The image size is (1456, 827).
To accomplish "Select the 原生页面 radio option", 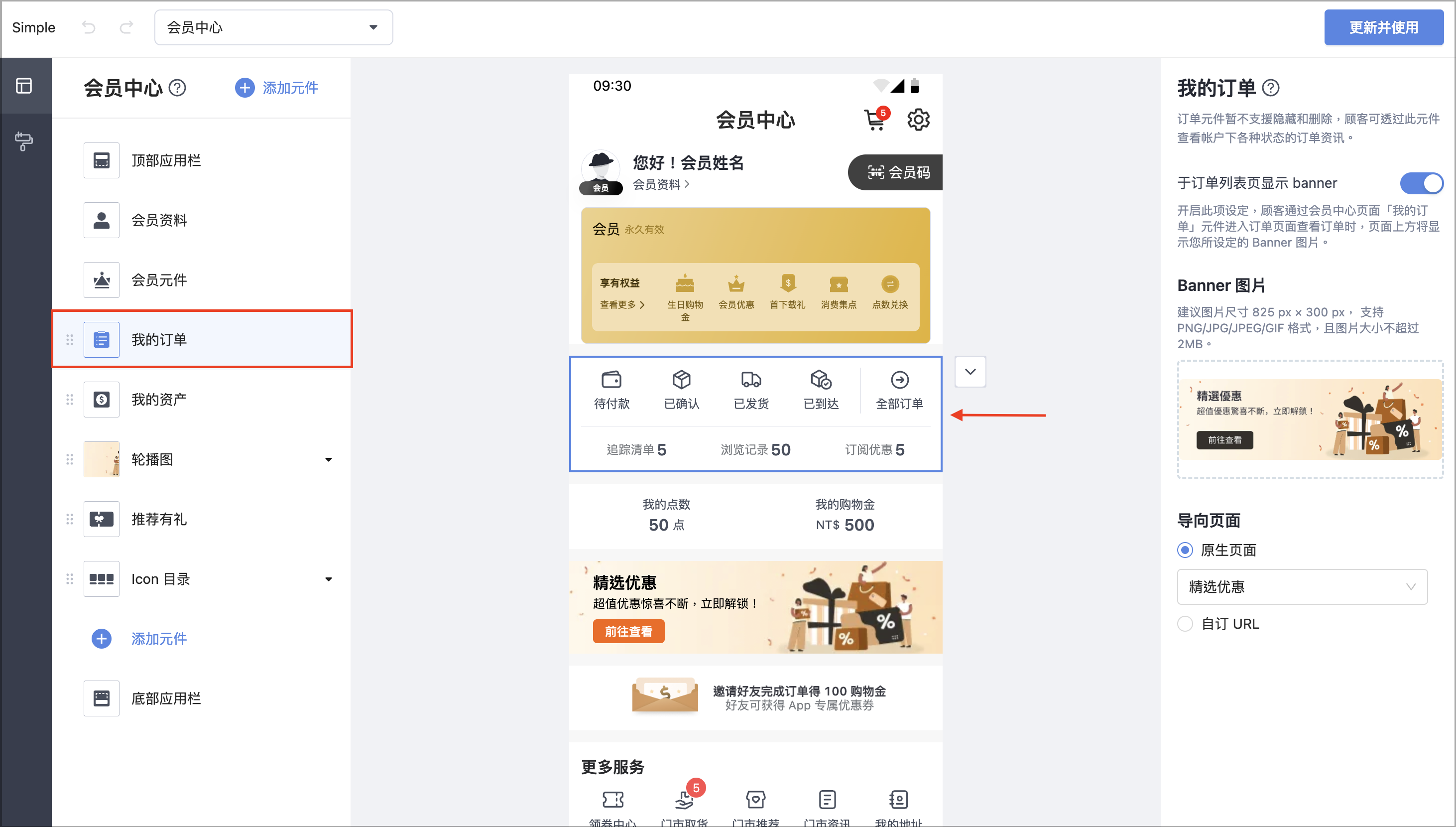I will [1185, 550].
